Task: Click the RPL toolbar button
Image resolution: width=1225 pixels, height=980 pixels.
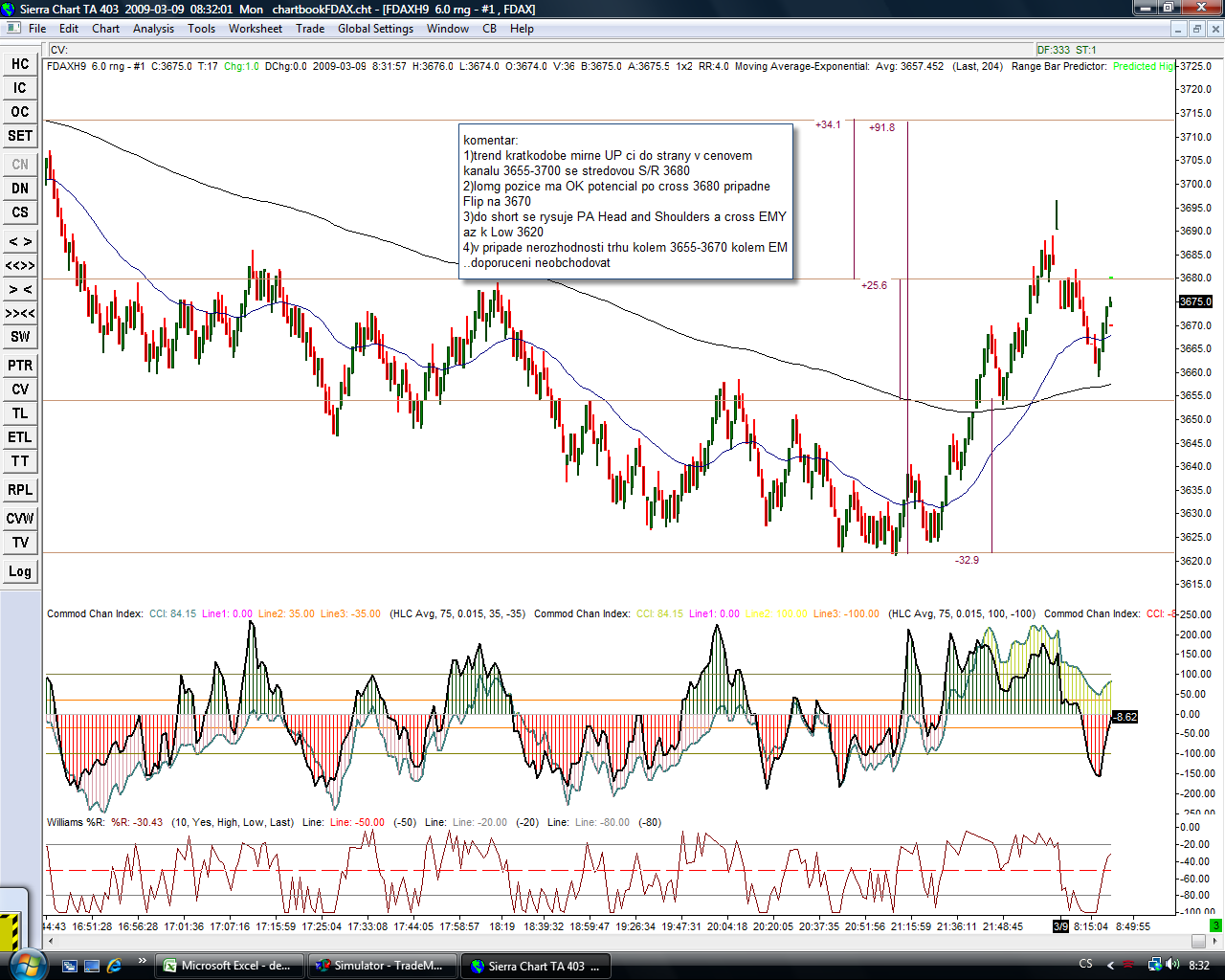Action: coord(20,490)
